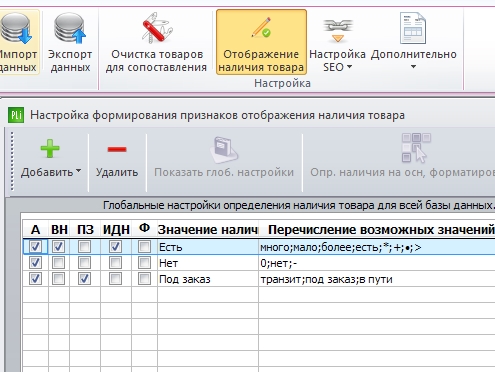The width and height of the screenshot is (495, 372).
Task: Click the Удалить button label
Action: [117, 172]
